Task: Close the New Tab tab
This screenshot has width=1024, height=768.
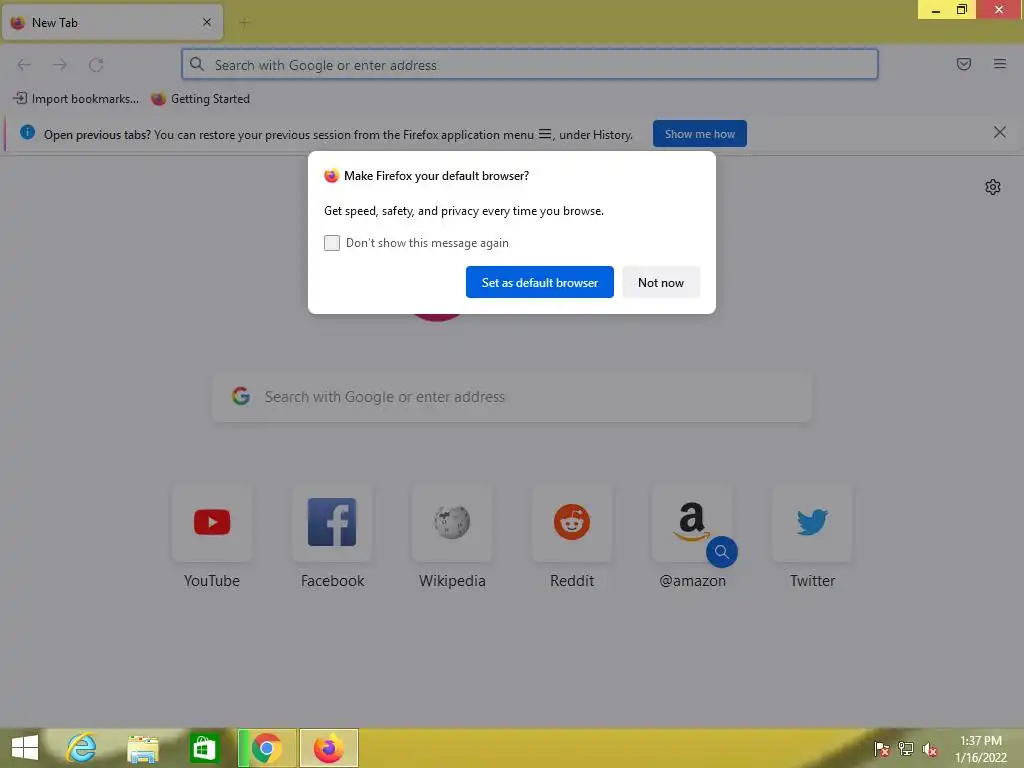Action: (x=207, y=22)
